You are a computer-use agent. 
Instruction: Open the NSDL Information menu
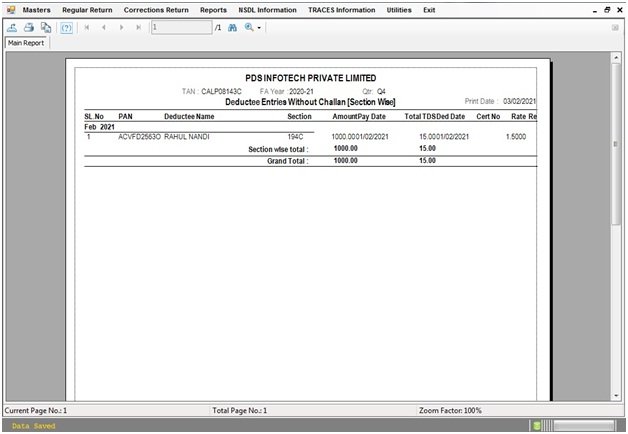(268, 10)
